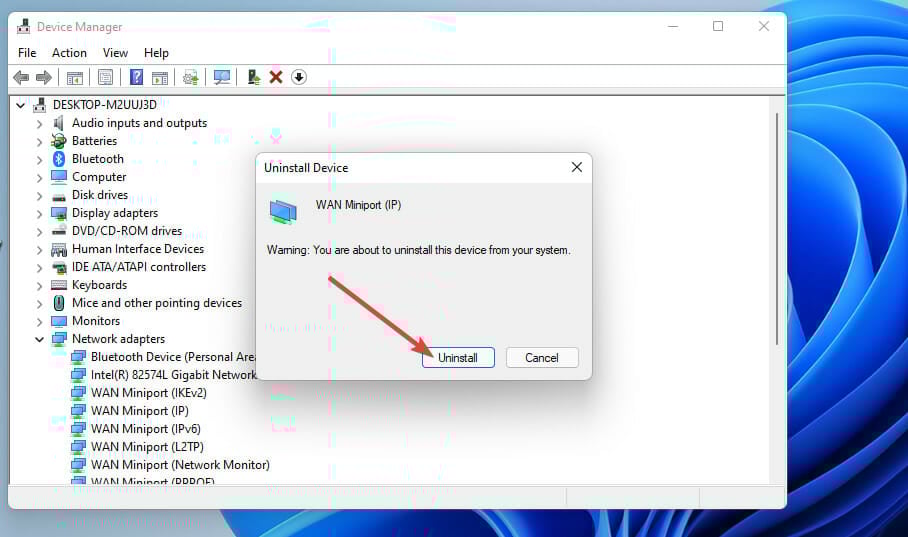The height and width of the screenshot is (537, 908).
Task: Expand Audio inputs and outputs
Action: pos(39,124)
